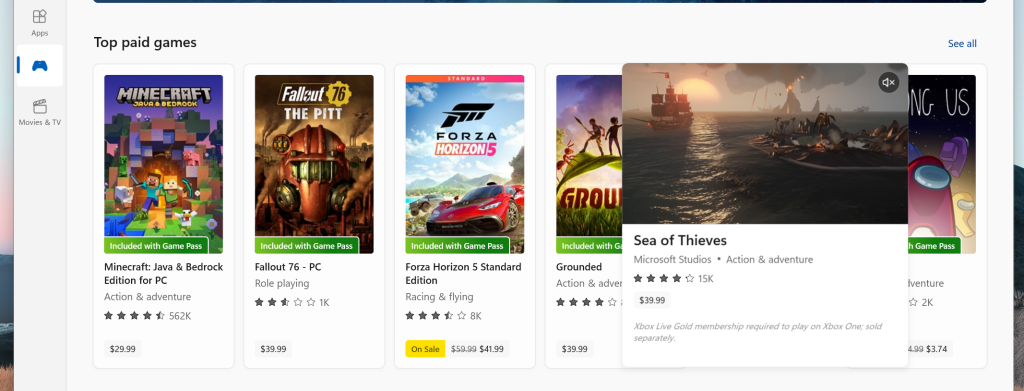Click the Sea of Thieves trailer video
This screenshot has height=391, width=1024.
(765, 144)
